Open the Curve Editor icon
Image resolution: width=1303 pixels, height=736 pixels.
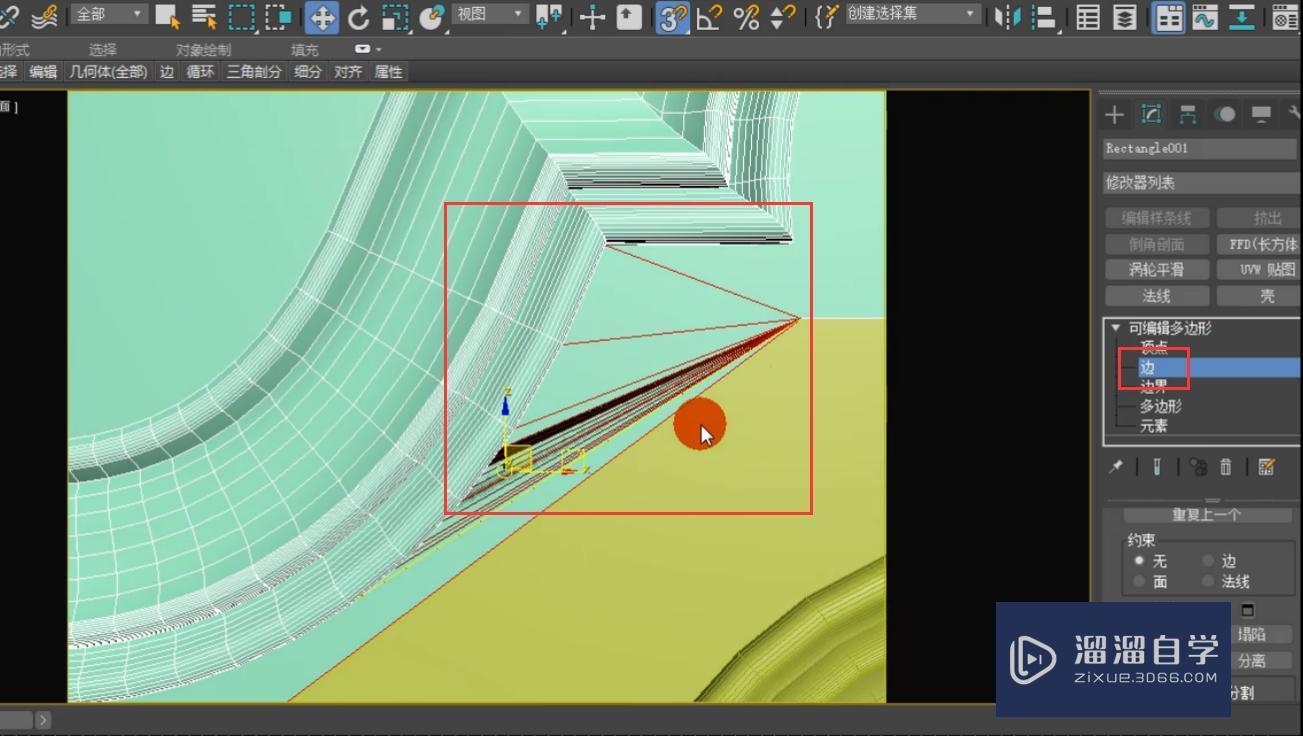click(1205, 16)
